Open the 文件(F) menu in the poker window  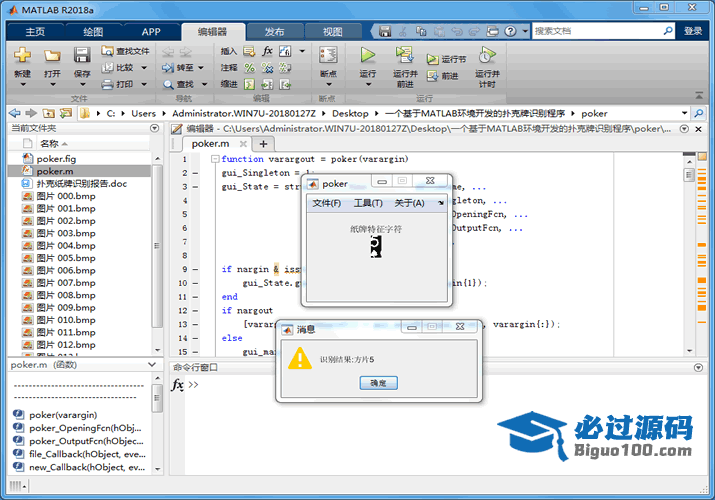click(x=326, y=203)
